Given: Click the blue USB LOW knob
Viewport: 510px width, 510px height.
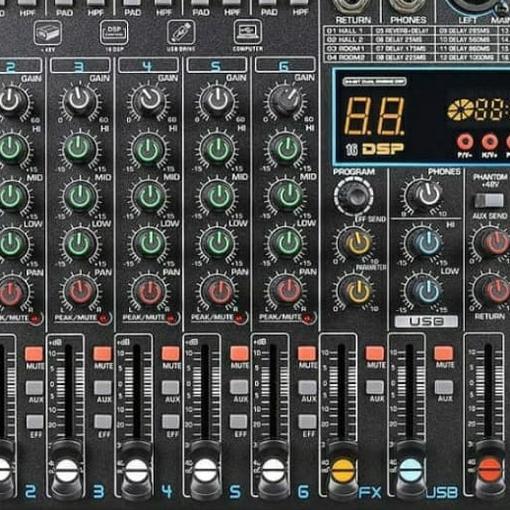Looking at the screenshot, I should (427, 290).
